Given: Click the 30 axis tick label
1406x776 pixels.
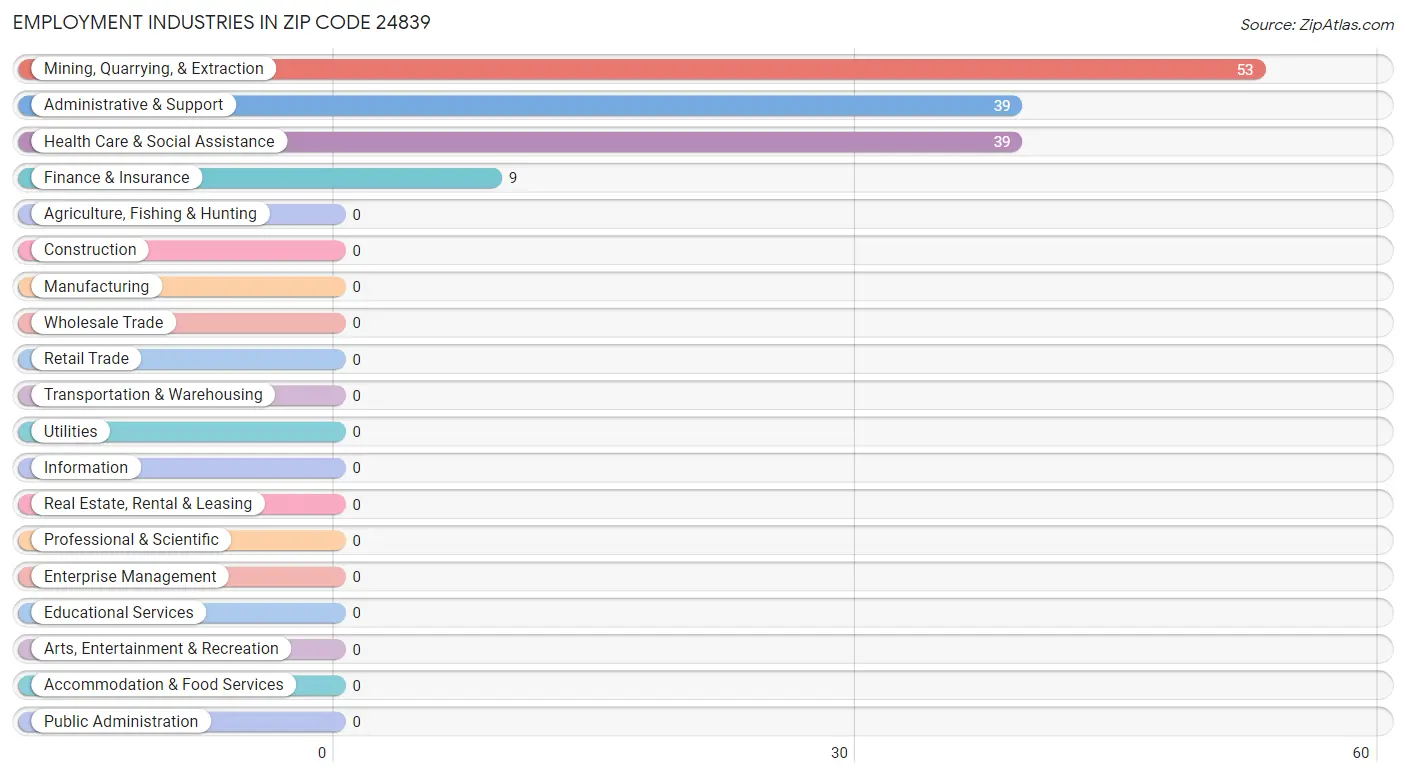Looking at the screenshot, I should coord(840,753).
